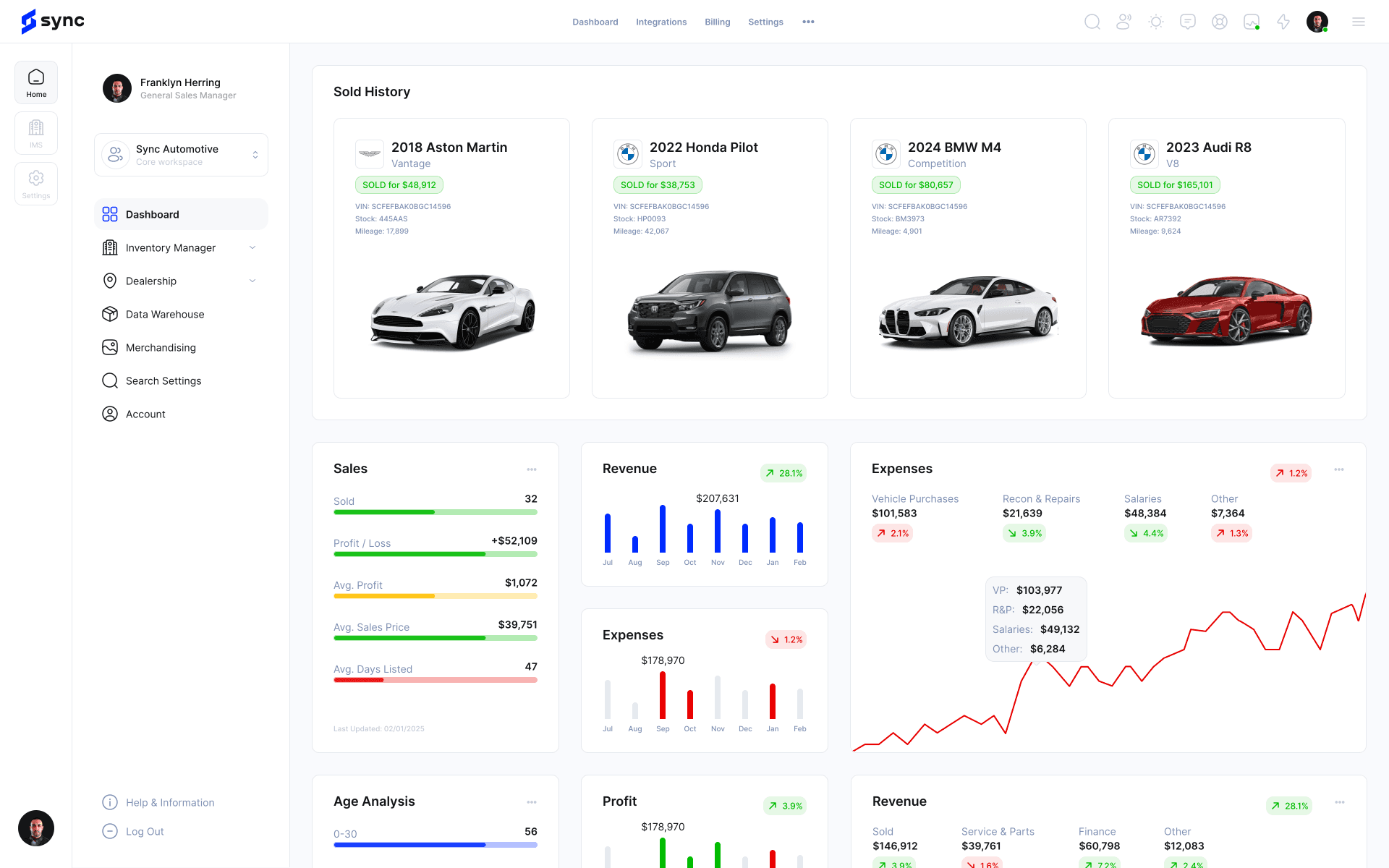Viewport: 1389px width, 868px height.
Task: Click the Vehicle Purchases 2.1% badge
Action: point(892,533)
